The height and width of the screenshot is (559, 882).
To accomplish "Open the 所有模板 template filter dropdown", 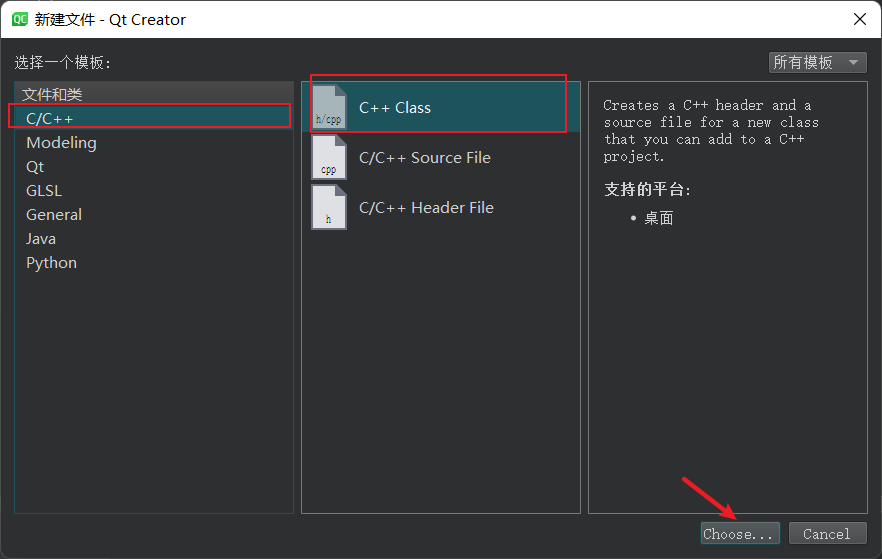I will 817,62.
